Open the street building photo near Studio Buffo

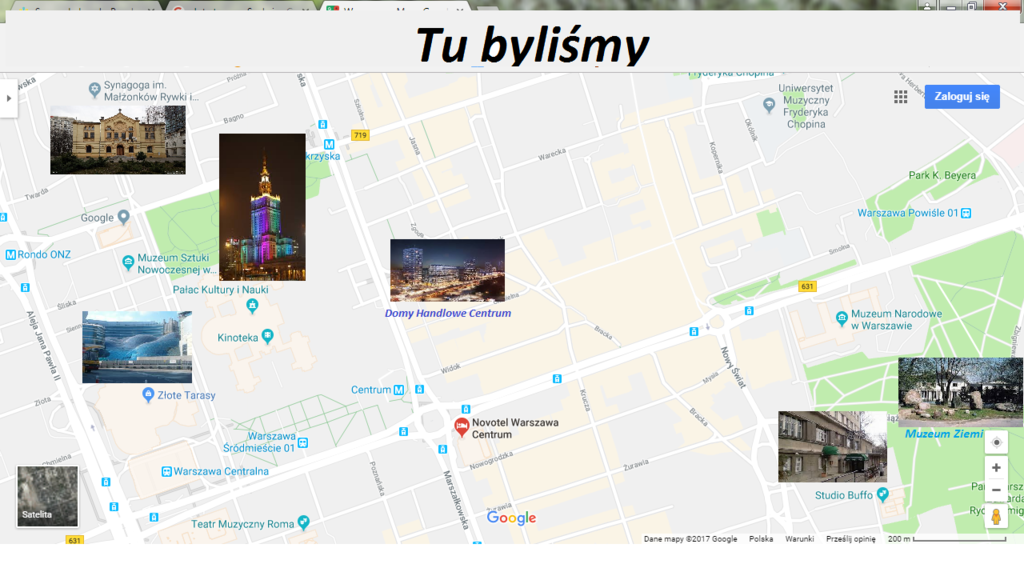[833, 447]
